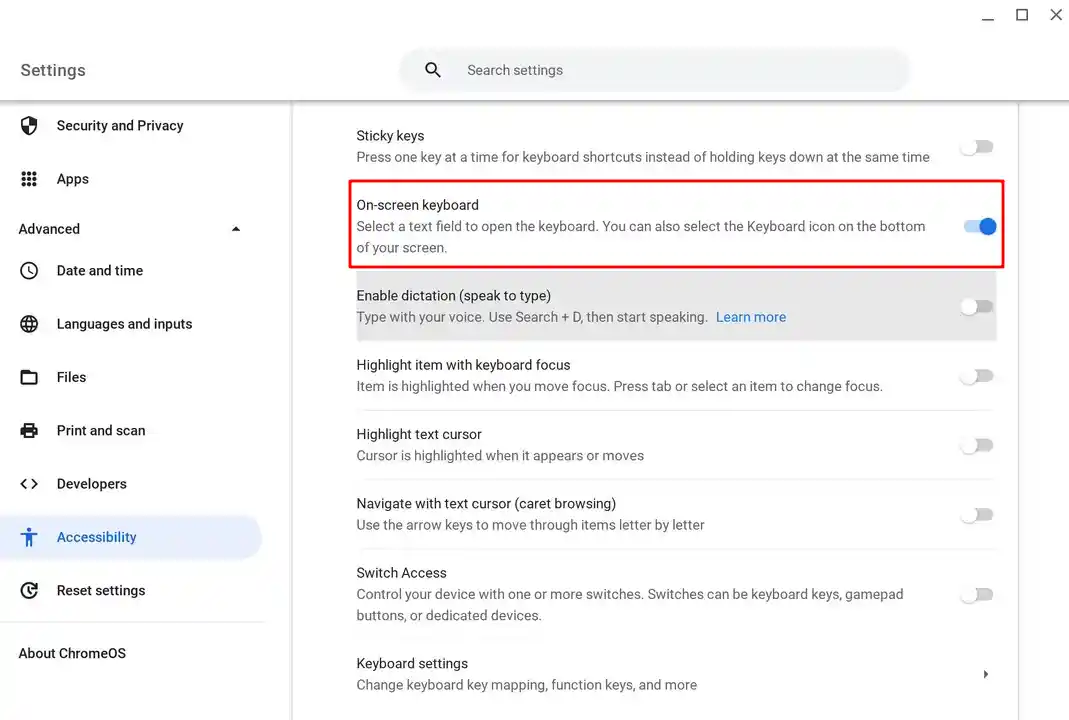Select Accessibility in the sidebar
The height and width of the screenshot is (720, 1069).
(x=96, y=537)
